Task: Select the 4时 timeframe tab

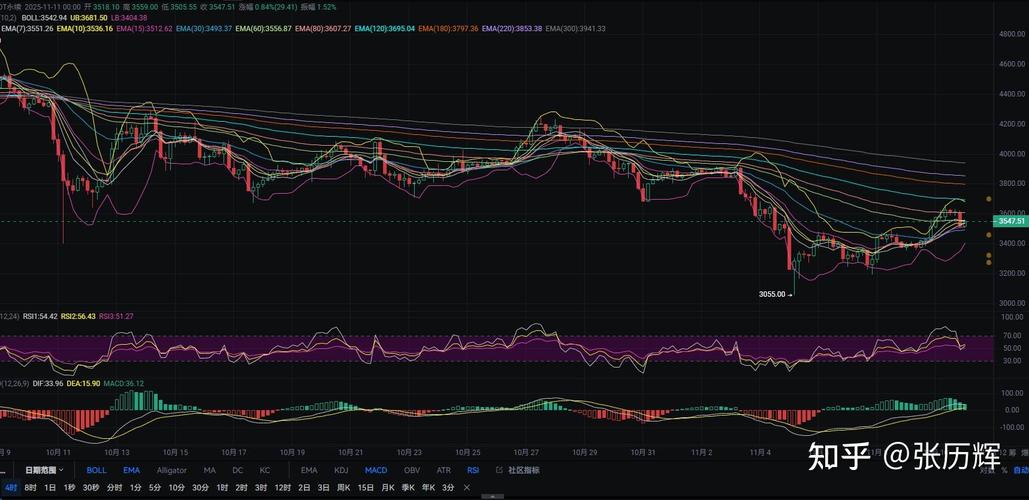Action: [x=9, y=487]
